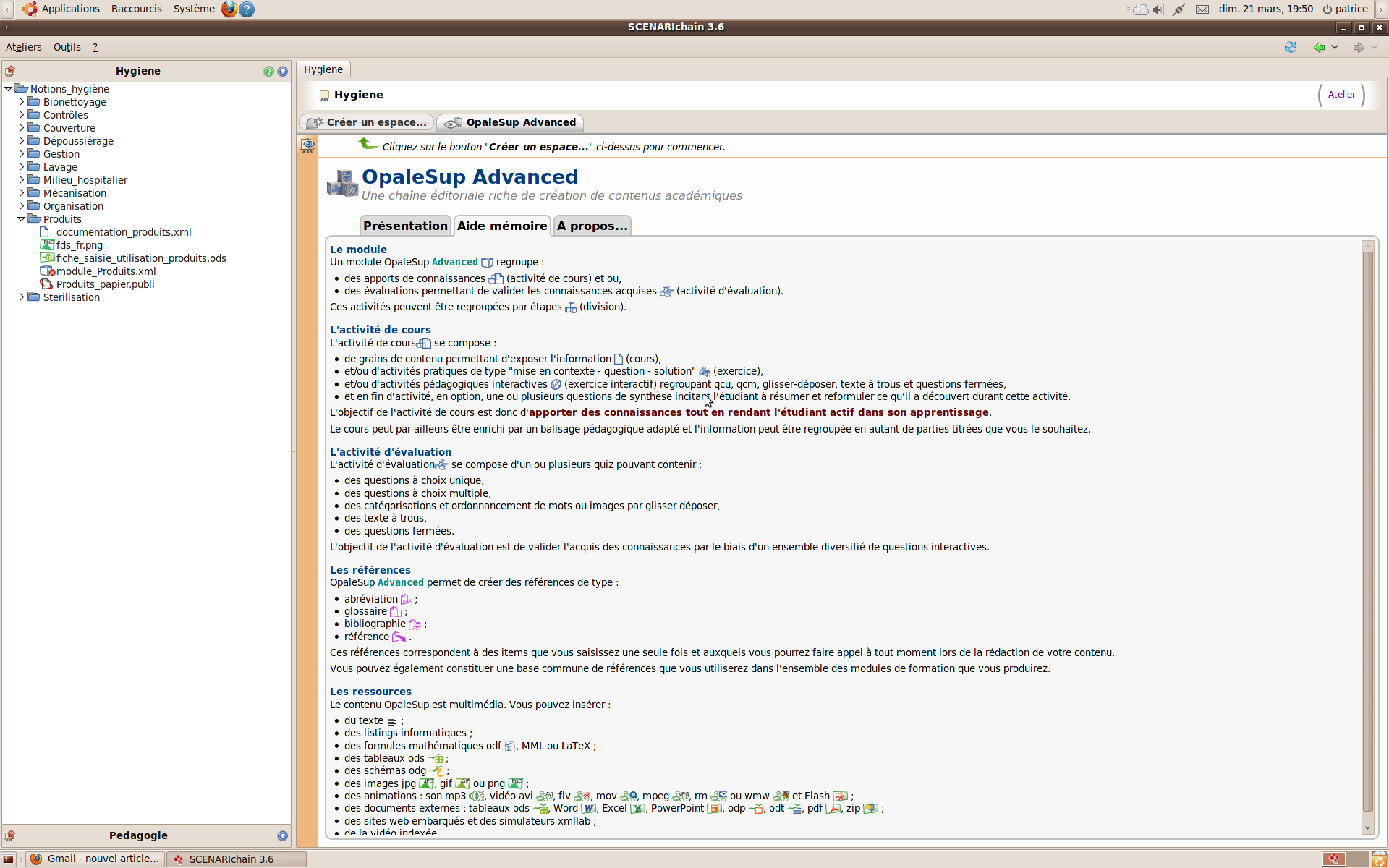1389x868 pixels.
Task: Select the Organisation folder
Action: (x=73, y=206)
